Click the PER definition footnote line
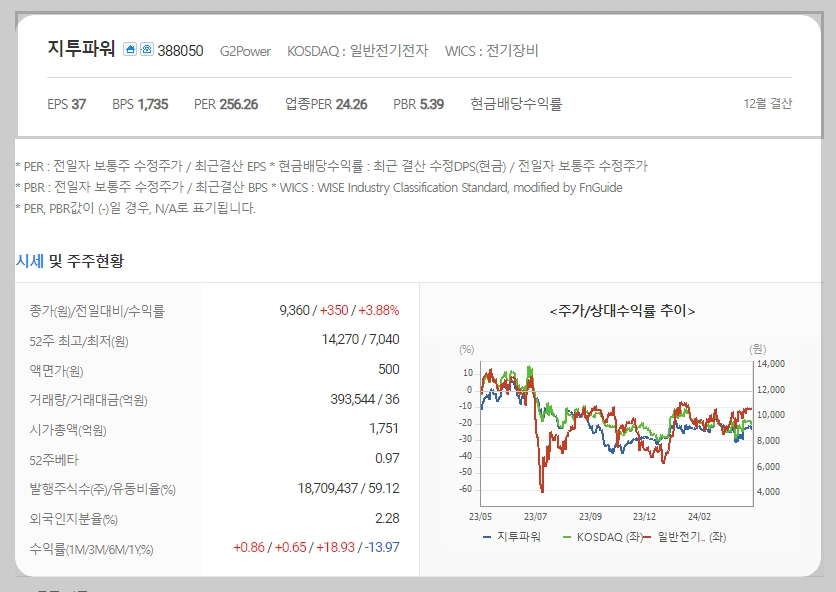The image size is (836, 592). pyautogui.click(x=331, y=166)
